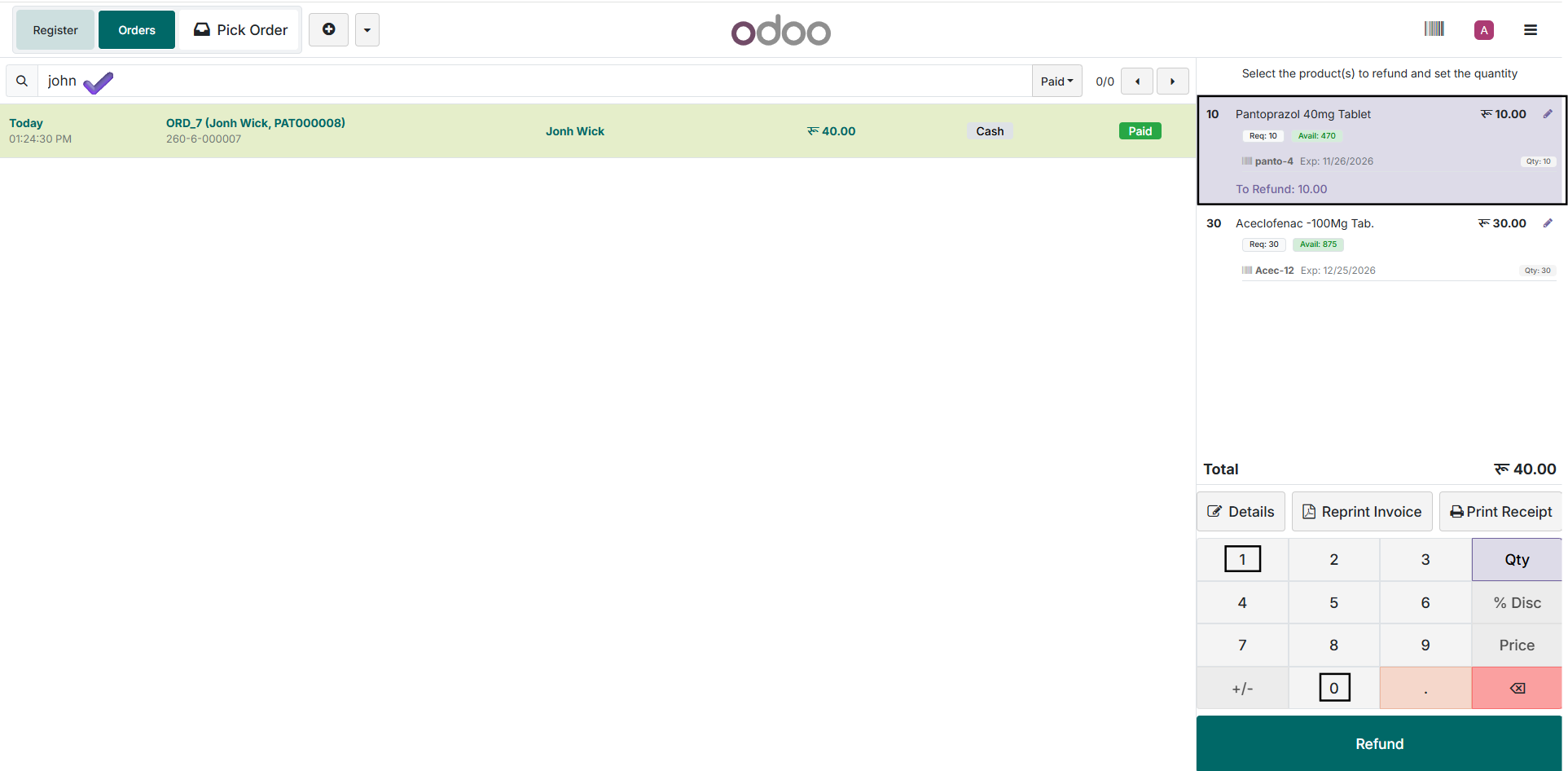
Task: Select % Disc mode on numpad
Action: coord(1517,602)
